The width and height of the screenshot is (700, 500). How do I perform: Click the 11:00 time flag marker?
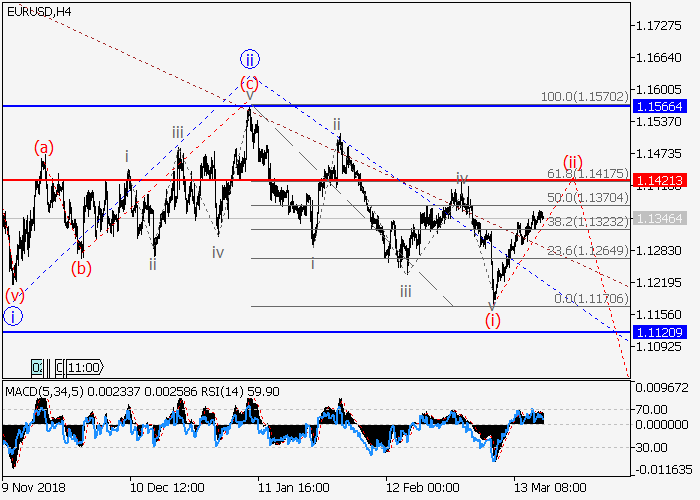point(82,367)
